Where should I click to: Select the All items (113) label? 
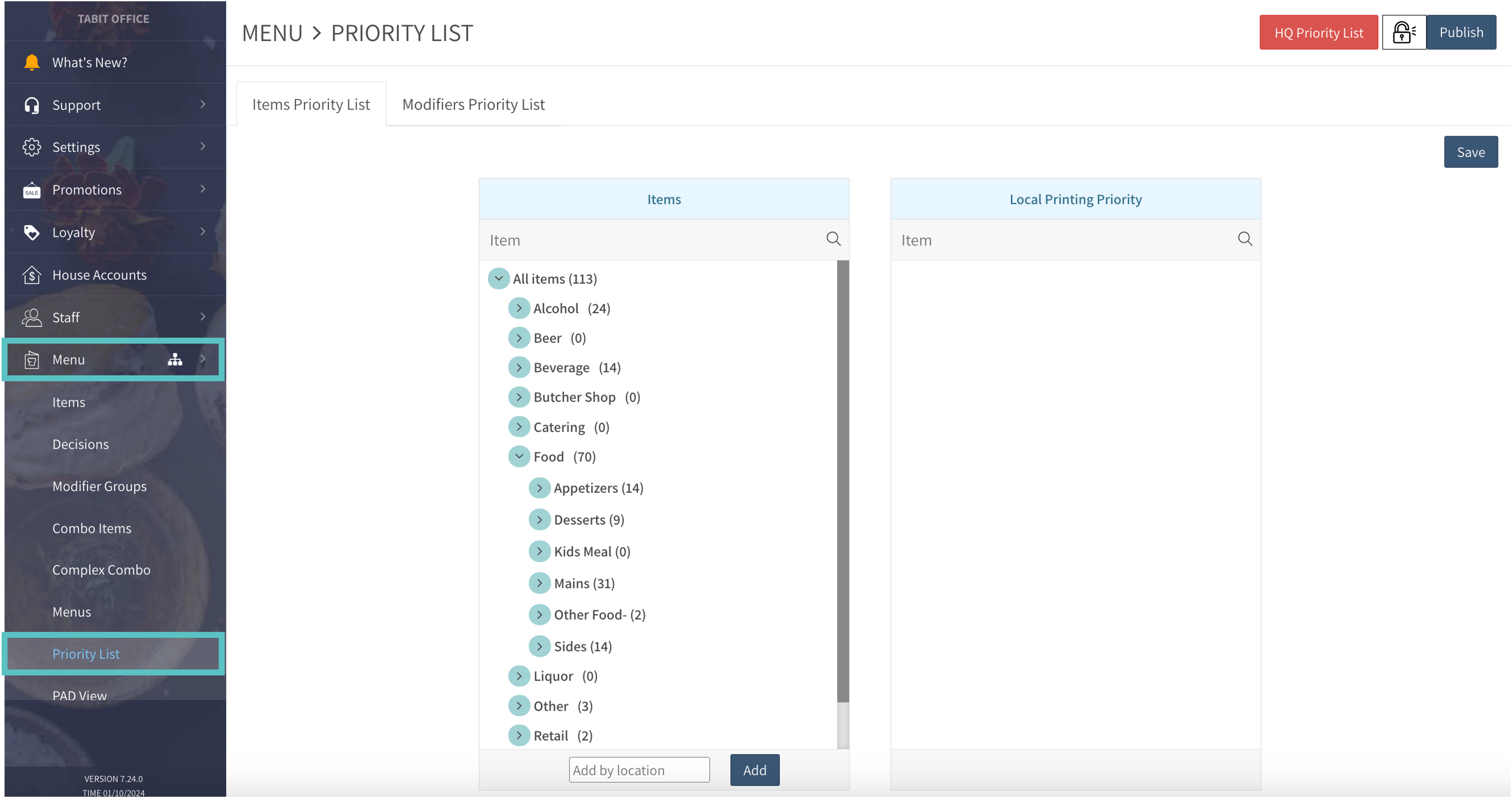[x=555, y=279]
